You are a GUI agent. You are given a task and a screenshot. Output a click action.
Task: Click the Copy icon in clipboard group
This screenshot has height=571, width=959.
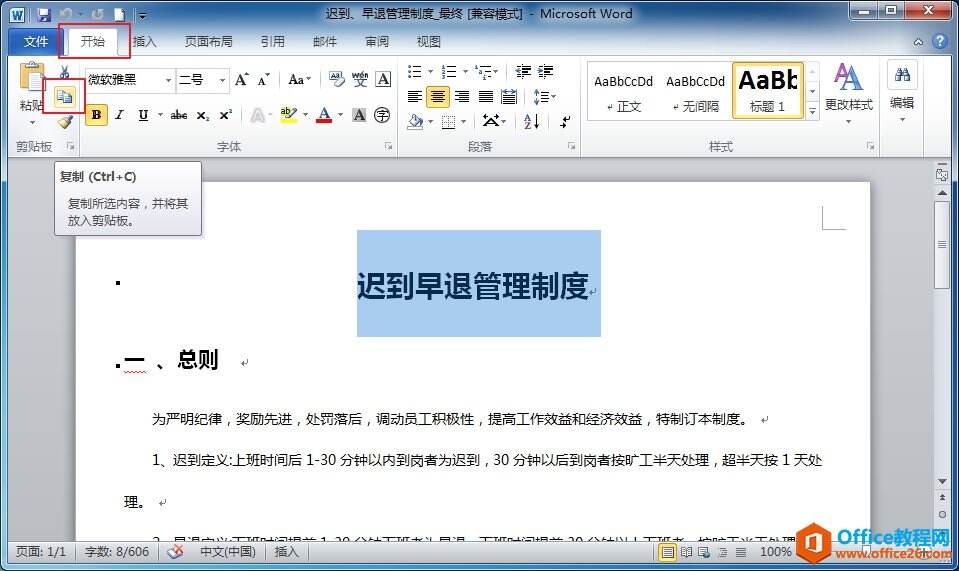click(64, 96)
